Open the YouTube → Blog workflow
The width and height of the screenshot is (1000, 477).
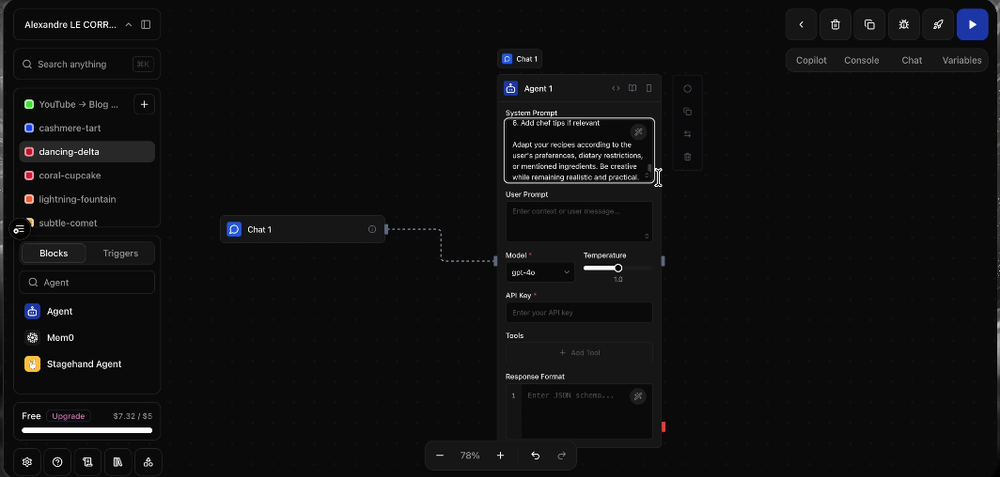(x=78, y=105)
